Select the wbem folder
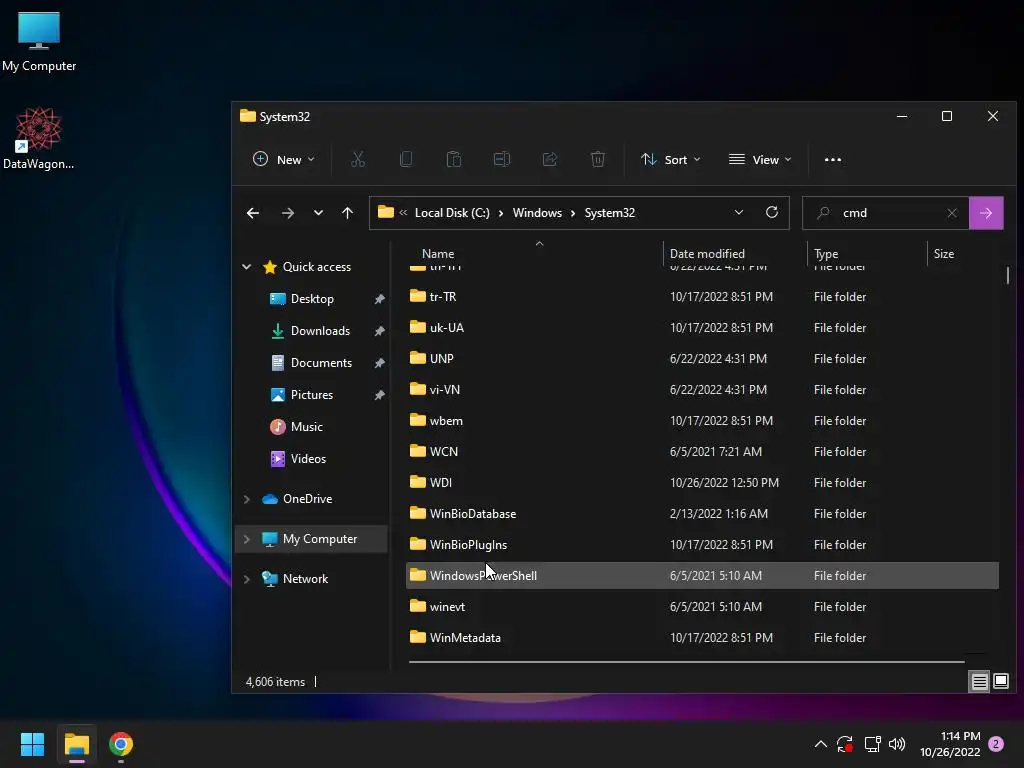1024x768 pixels. [x=702, y=421]
